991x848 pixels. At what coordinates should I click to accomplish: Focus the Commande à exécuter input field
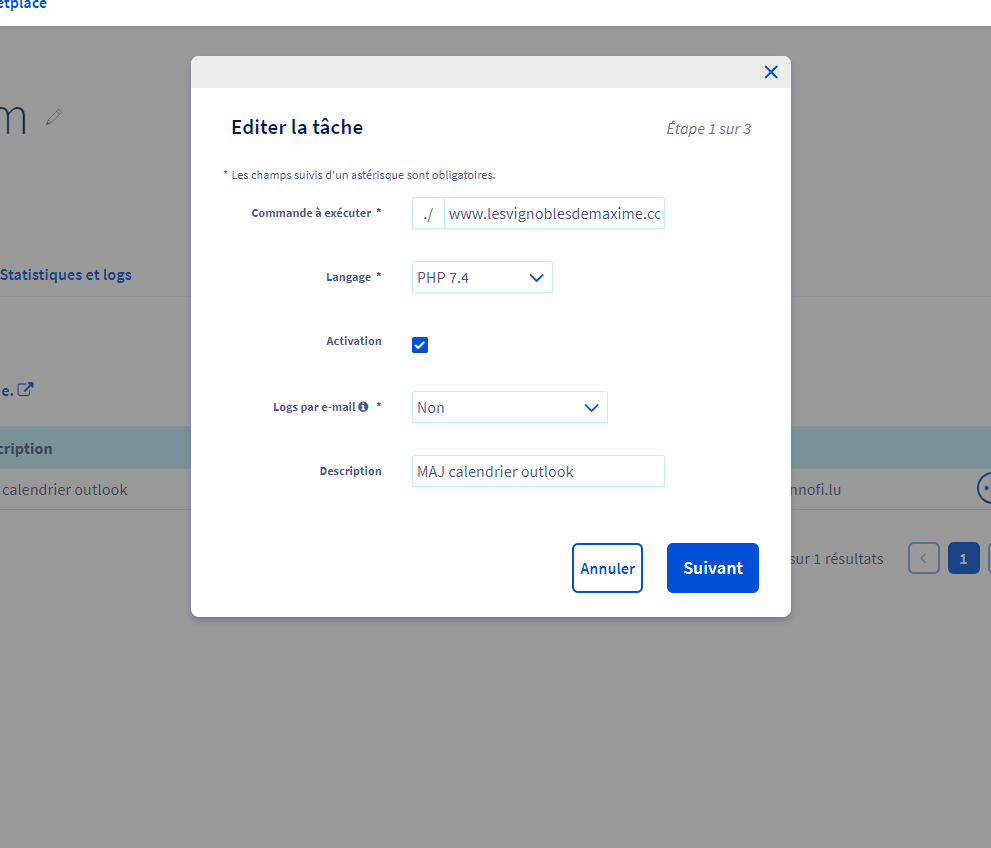[554, 213]
